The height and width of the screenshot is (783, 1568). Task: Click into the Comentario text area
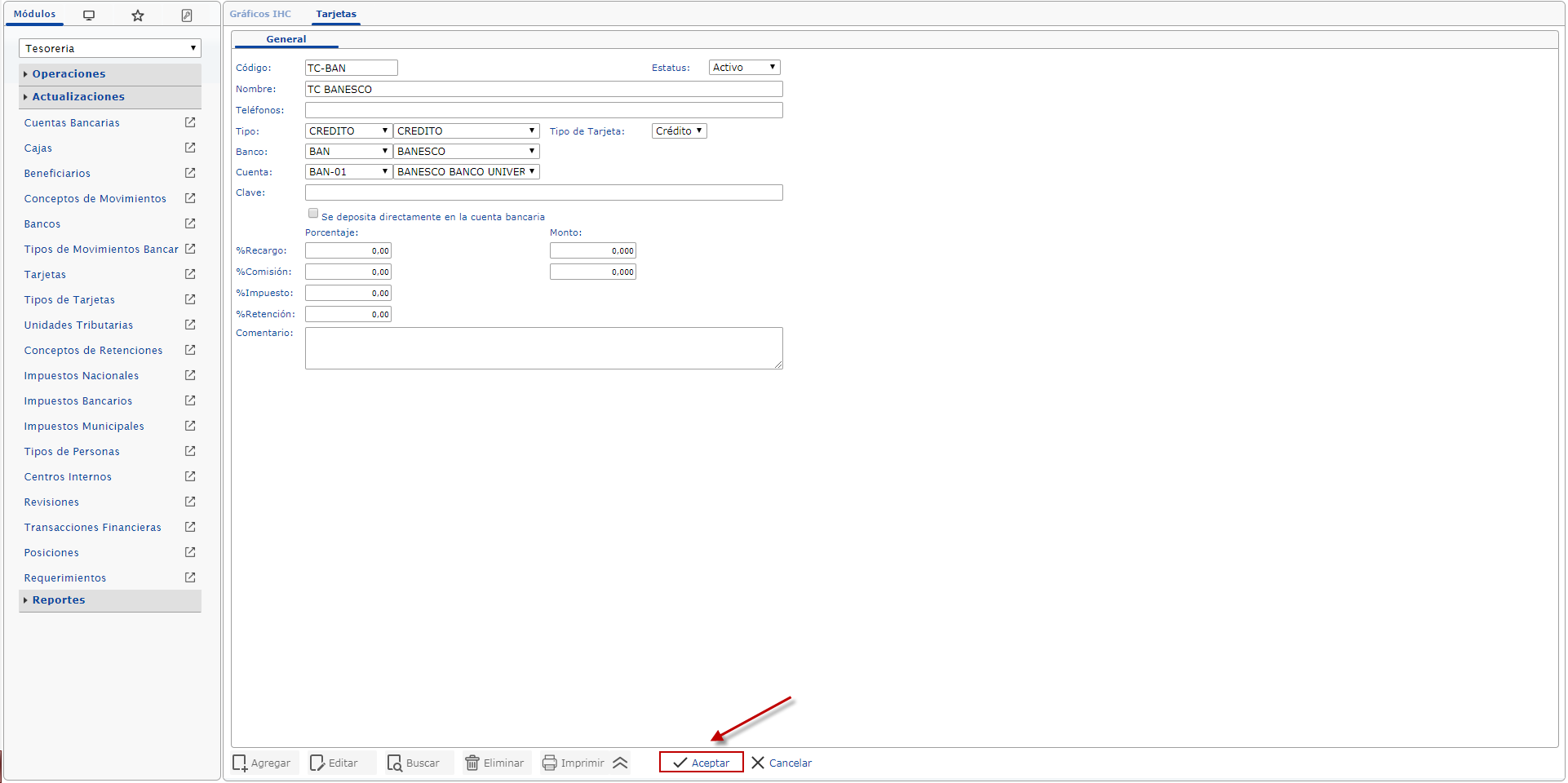pyautogui.click(x=543, y=348)
